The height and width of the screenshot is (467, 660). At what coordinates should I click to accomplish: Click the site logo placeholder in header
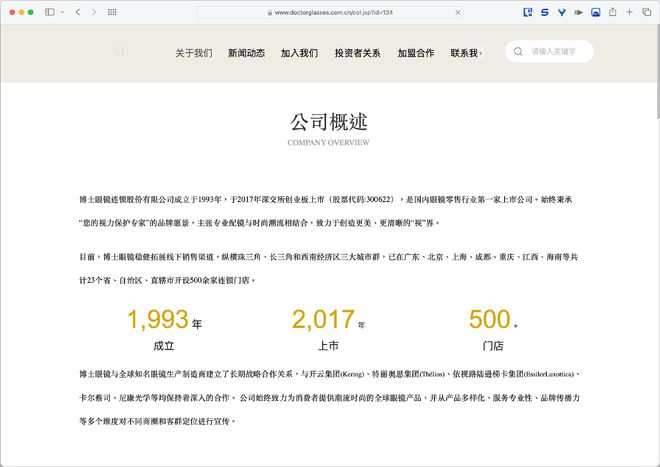[x=120, y=51]
